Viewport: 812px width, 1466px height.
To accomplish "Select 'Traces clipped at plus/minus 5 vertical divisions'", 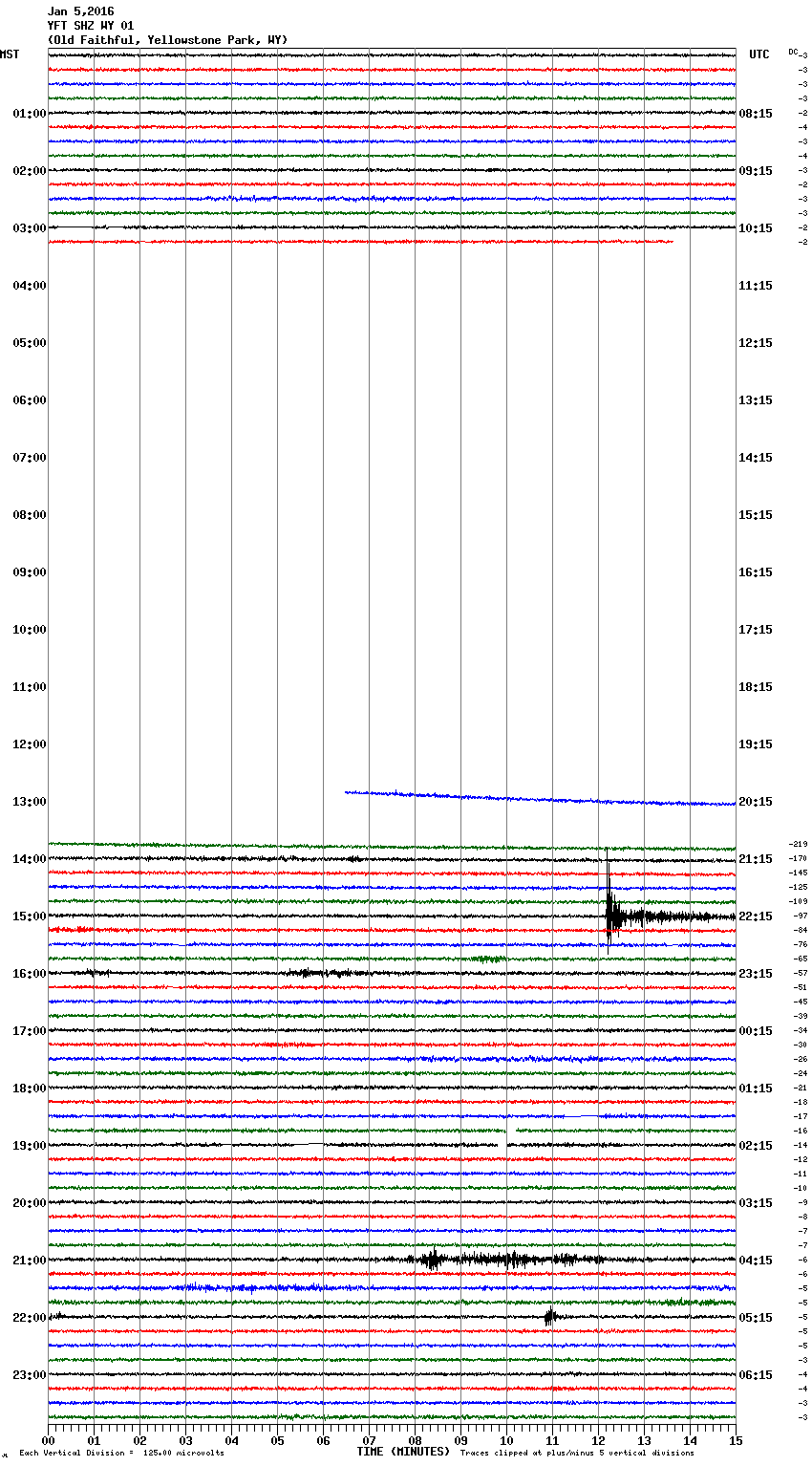I will tap(577, 1454).
